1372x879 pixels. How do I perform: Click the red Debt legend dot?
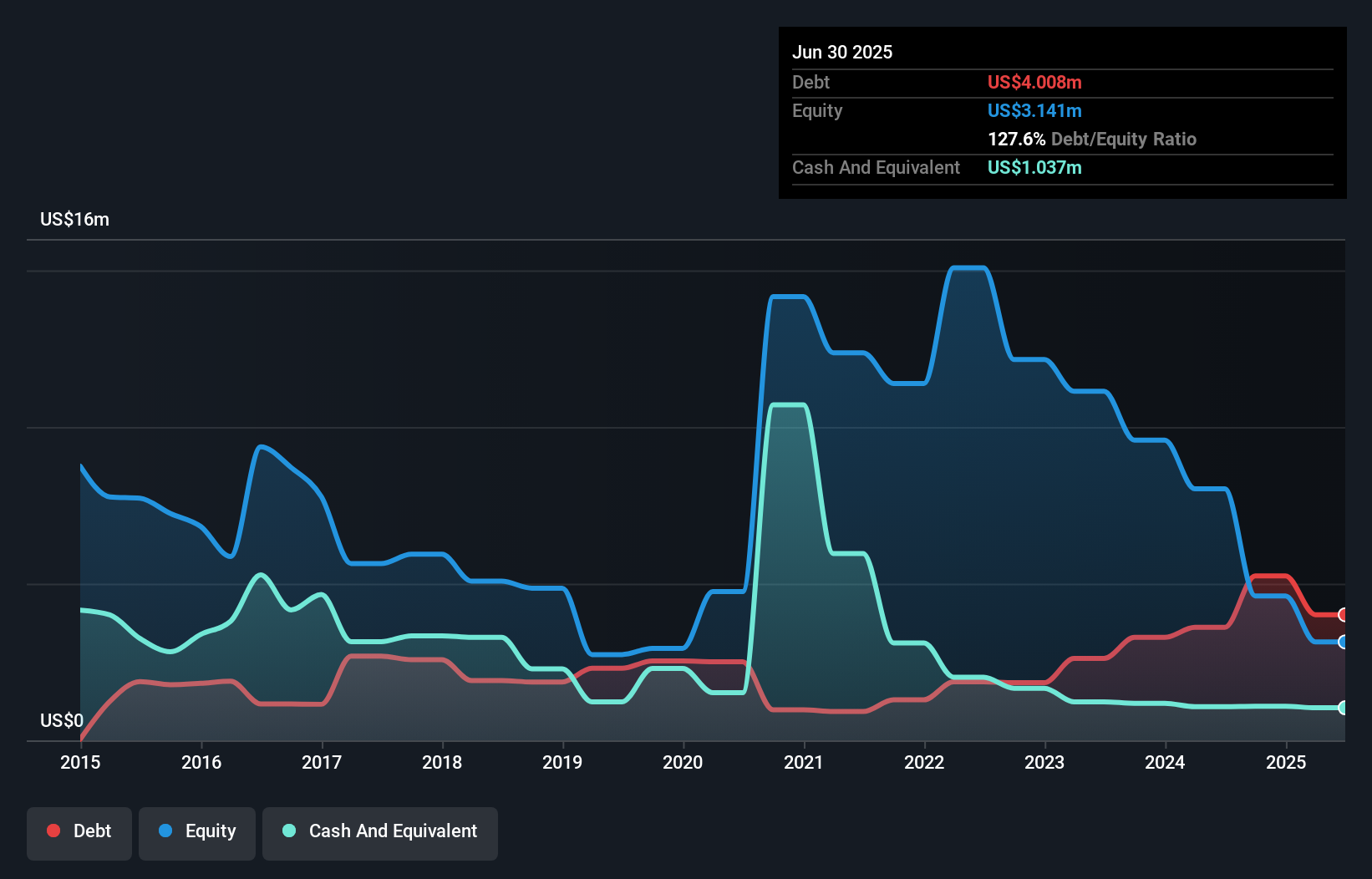pos(52,831)
